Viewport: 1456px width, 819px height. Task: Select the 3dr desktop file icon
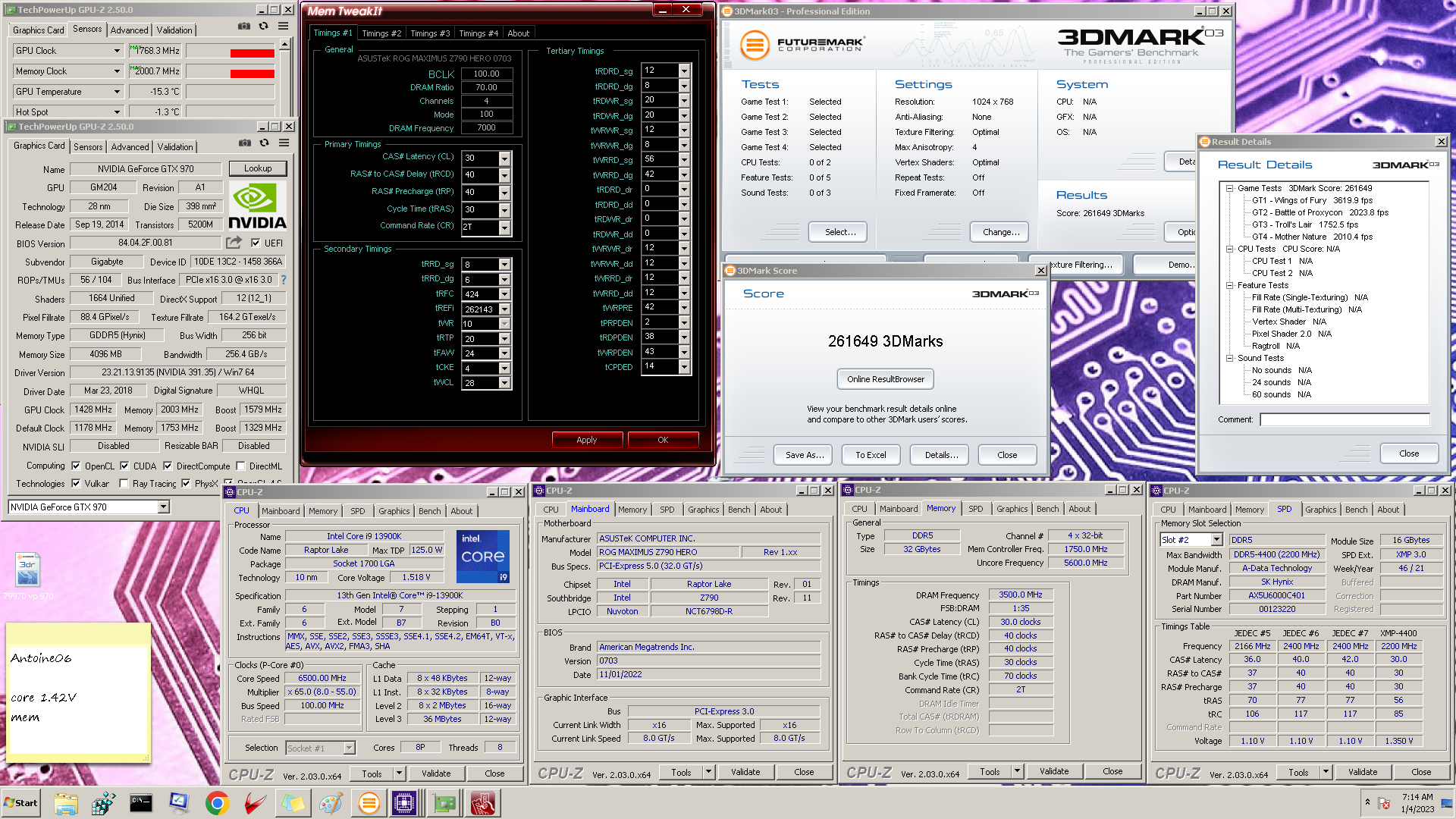tap(28, 569)
